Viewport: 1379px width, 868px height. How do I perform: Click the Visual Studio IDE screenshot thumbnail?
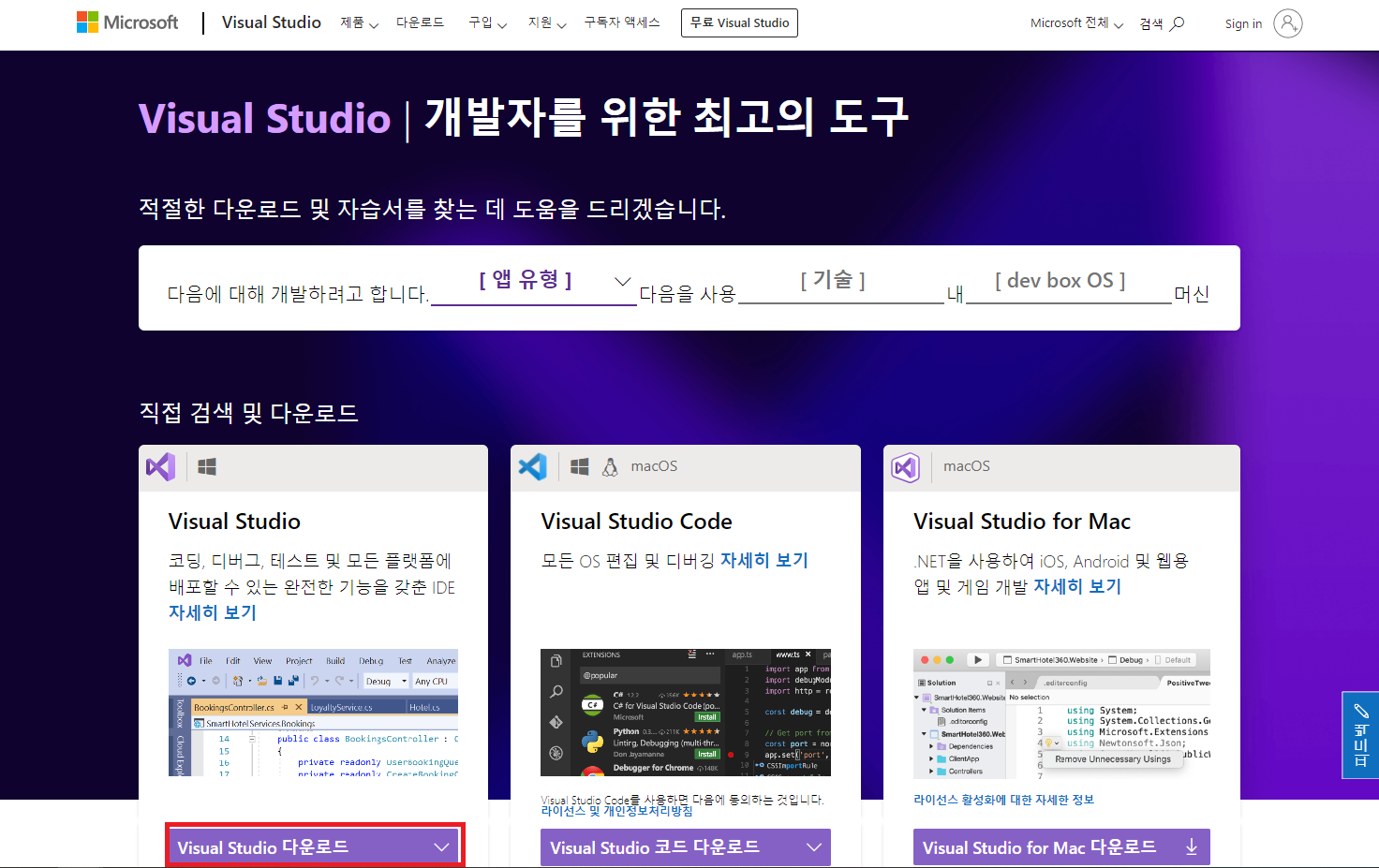coord(313,712)
